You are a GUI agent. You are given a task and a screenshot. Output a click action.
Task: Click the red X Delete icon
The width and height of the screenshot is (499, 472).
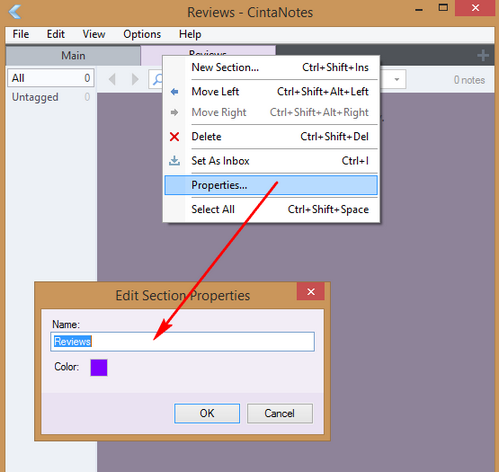click(174, 136)
